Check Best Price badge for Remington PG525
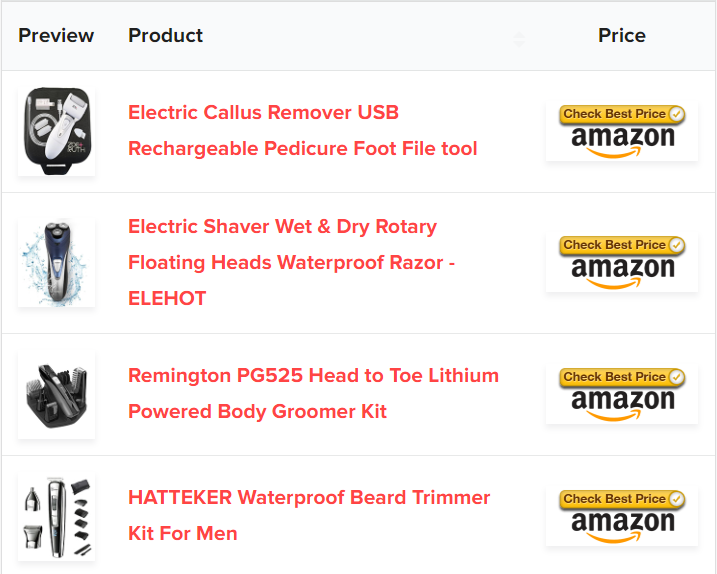Screen dimensions: 717x574 (x=621, y=377)
